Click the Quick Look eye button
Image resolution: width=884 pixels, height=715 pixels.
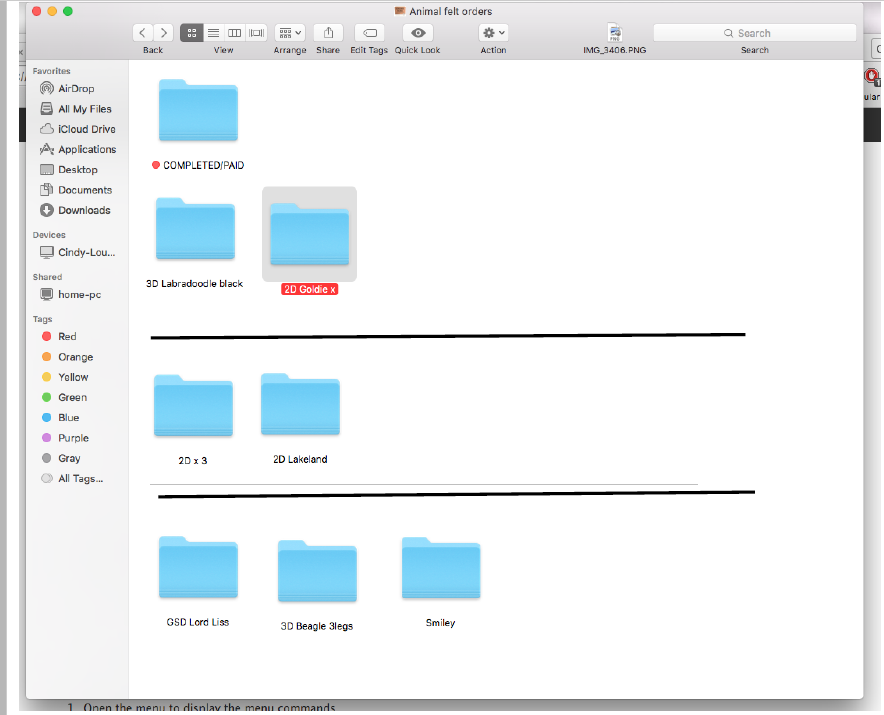pyautogui.click(x=418, y=33)
